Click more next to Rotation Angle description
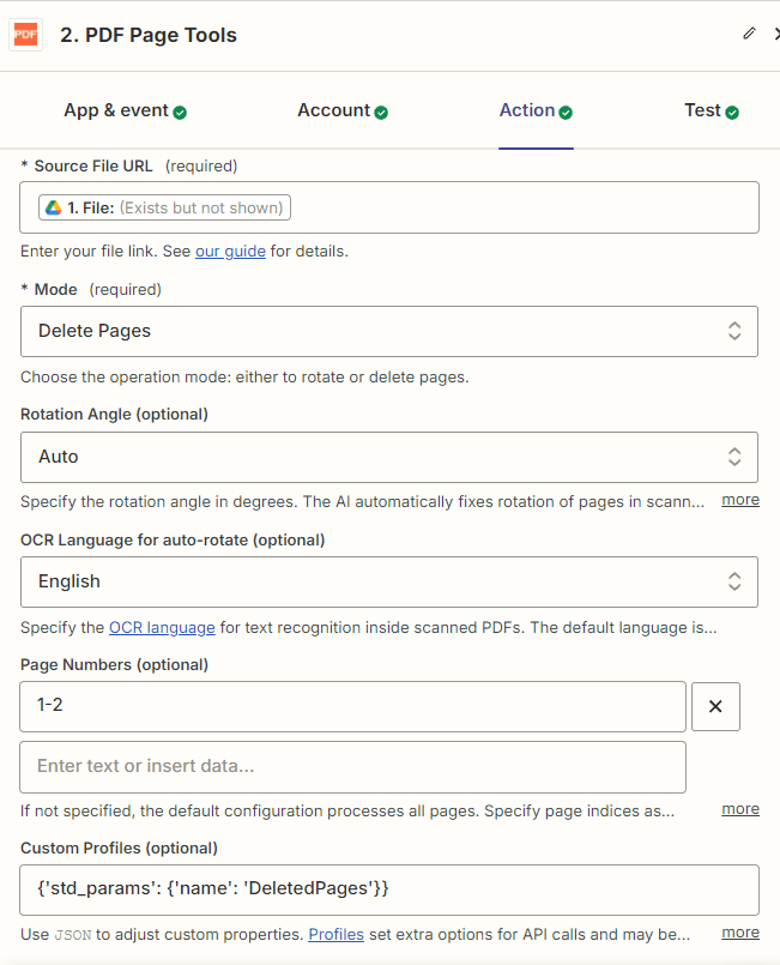This screenshot has height=965, width=780. pos(740,499)
